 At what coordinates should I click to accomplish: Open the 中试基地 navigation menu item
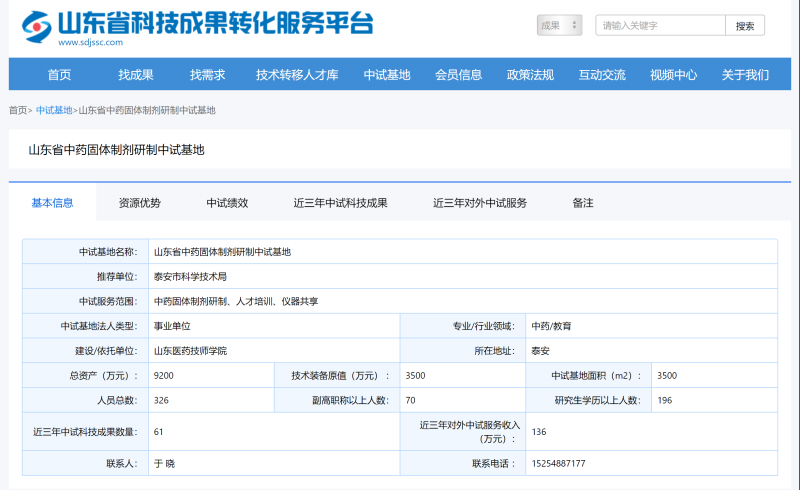tap(387, 75)
